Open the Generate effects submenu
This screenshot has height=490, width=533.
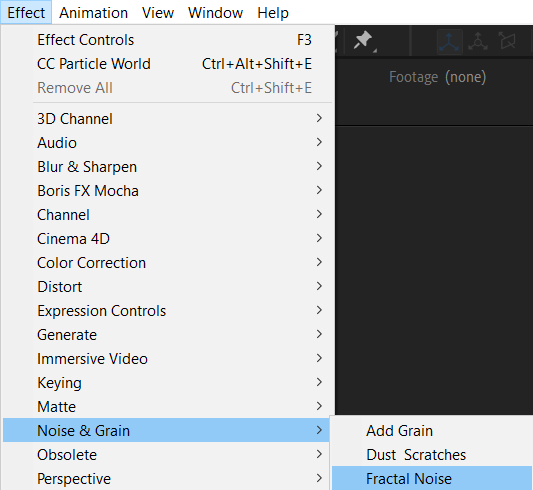point(166,335)
